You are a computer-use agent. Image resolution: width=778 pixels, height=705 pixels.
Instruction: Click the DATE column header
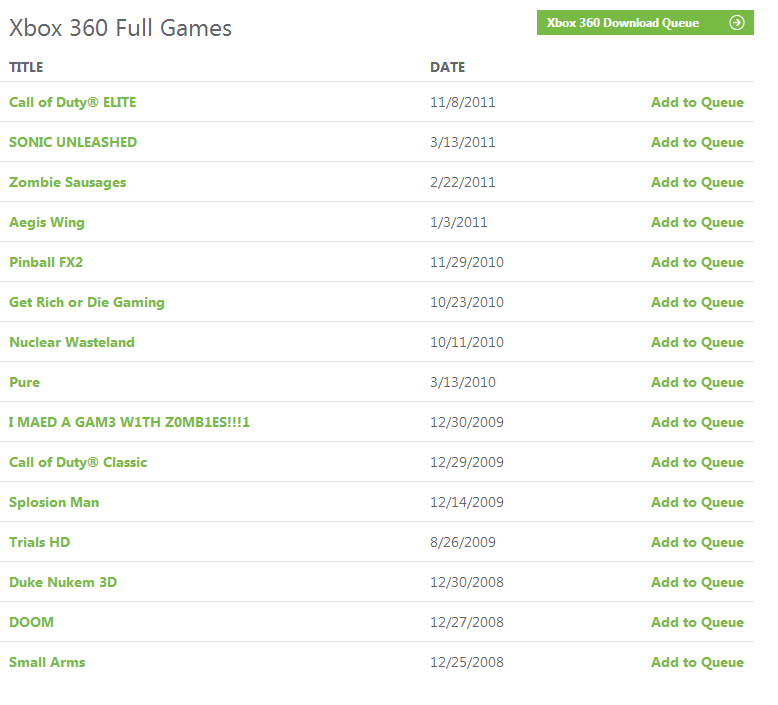[x=448, y=67]
